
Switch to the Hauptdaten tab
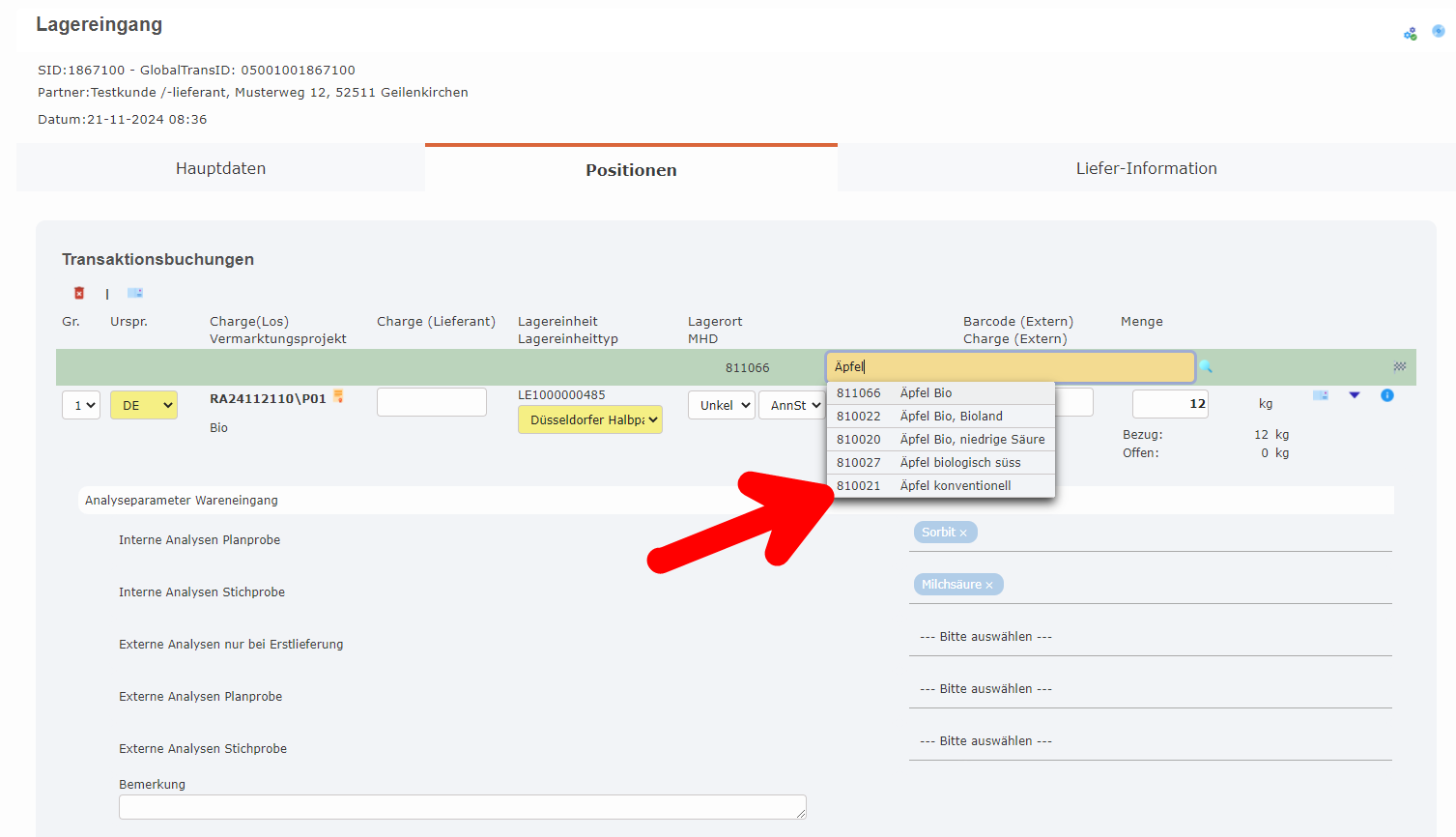pyautogui.click(x=220, y=168)
